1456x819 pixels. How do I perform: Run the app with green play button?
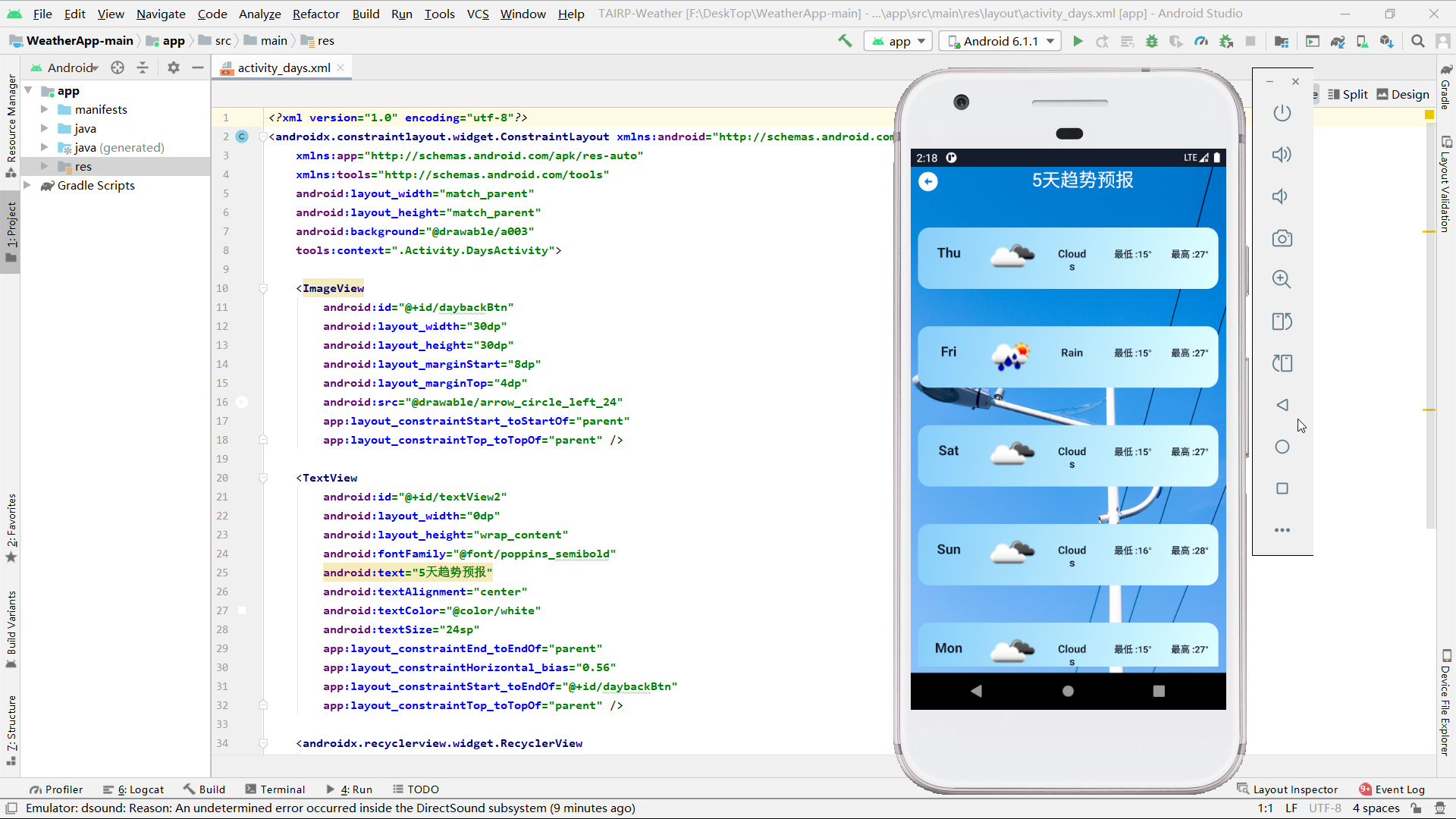click(1078, 41)
